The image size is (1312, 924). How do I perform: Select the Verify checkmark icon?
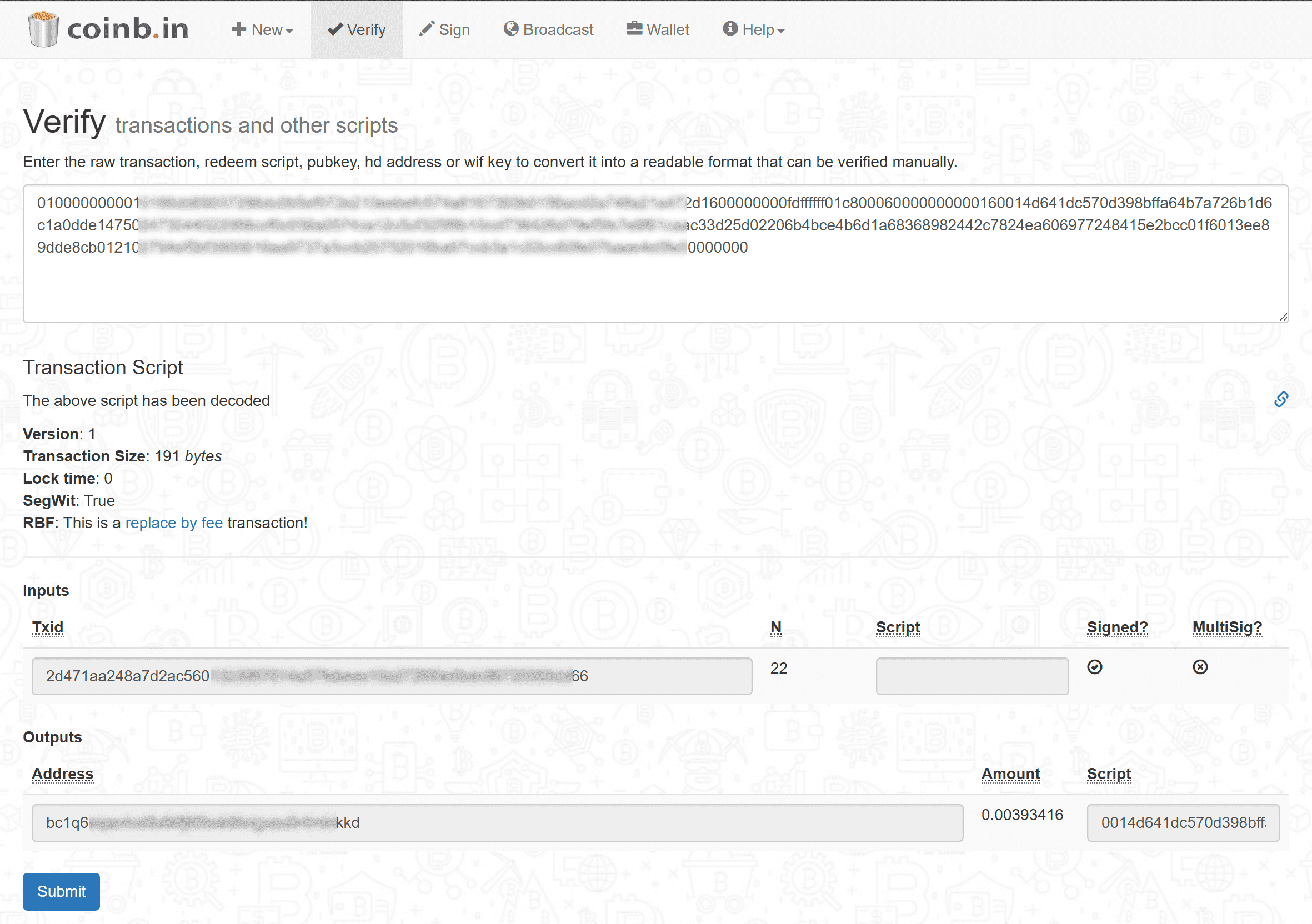pos(334,29)
